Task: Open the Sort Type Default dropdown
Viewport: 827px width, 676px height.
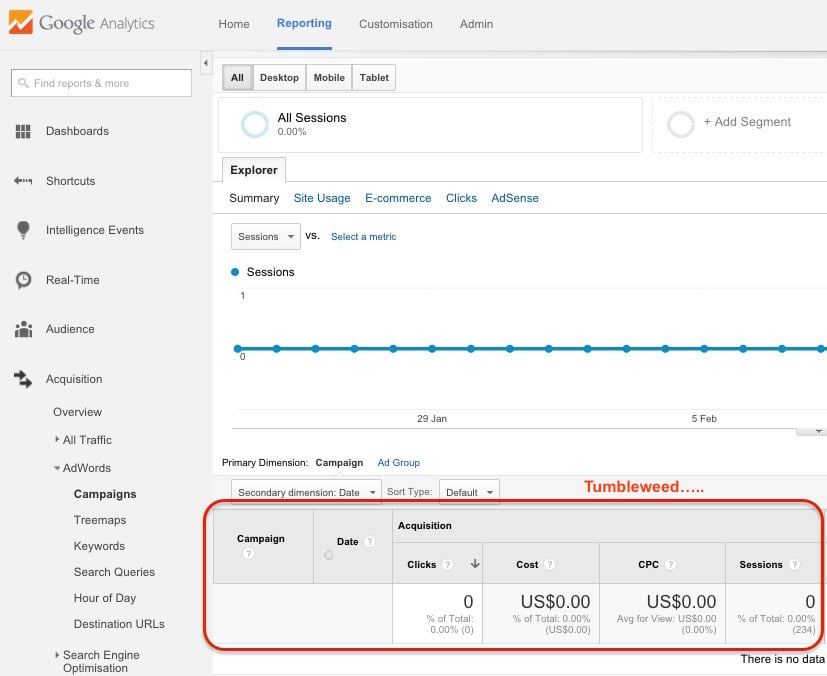Action: click(469, 492)
